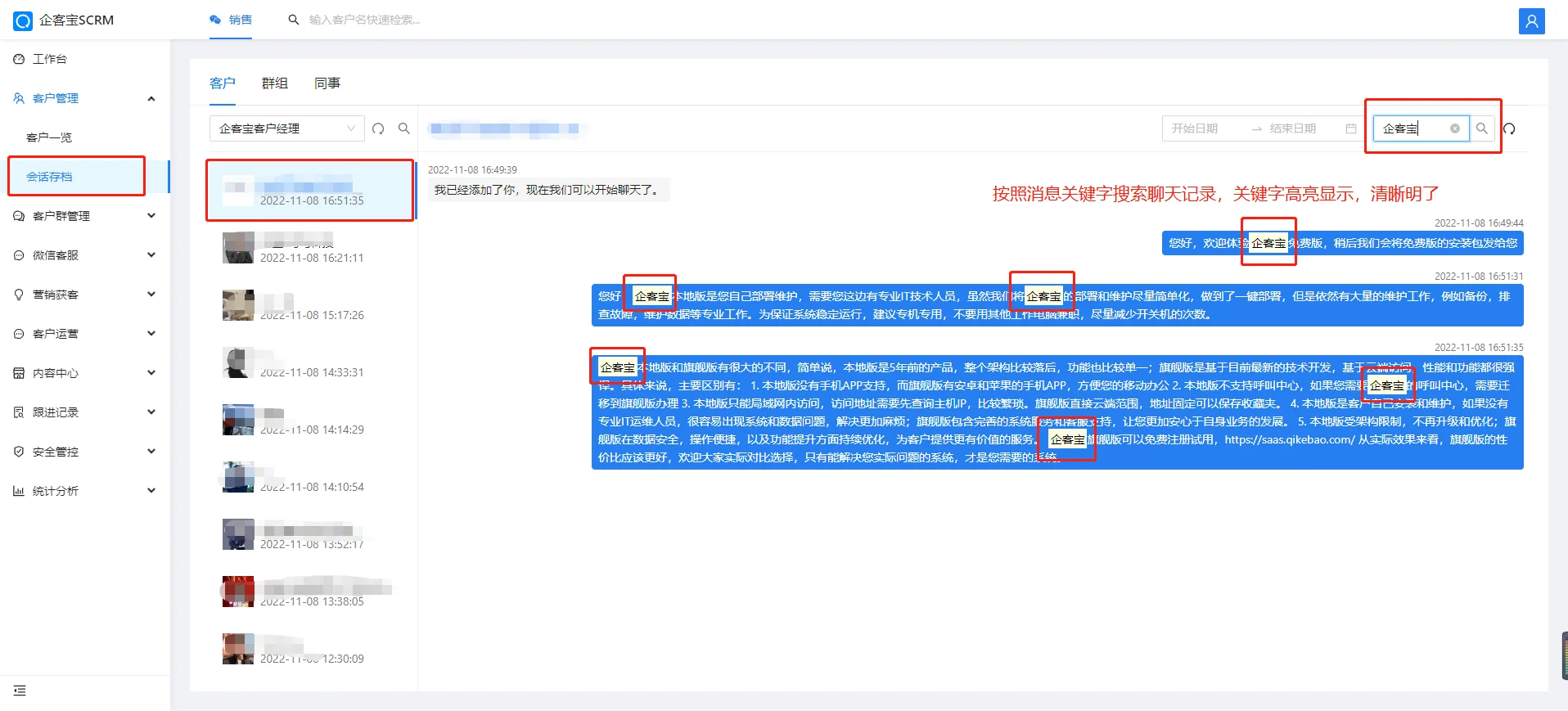
Task: Click the magnifier icon beside the top customer search
Action: click(x=294, y=20)
